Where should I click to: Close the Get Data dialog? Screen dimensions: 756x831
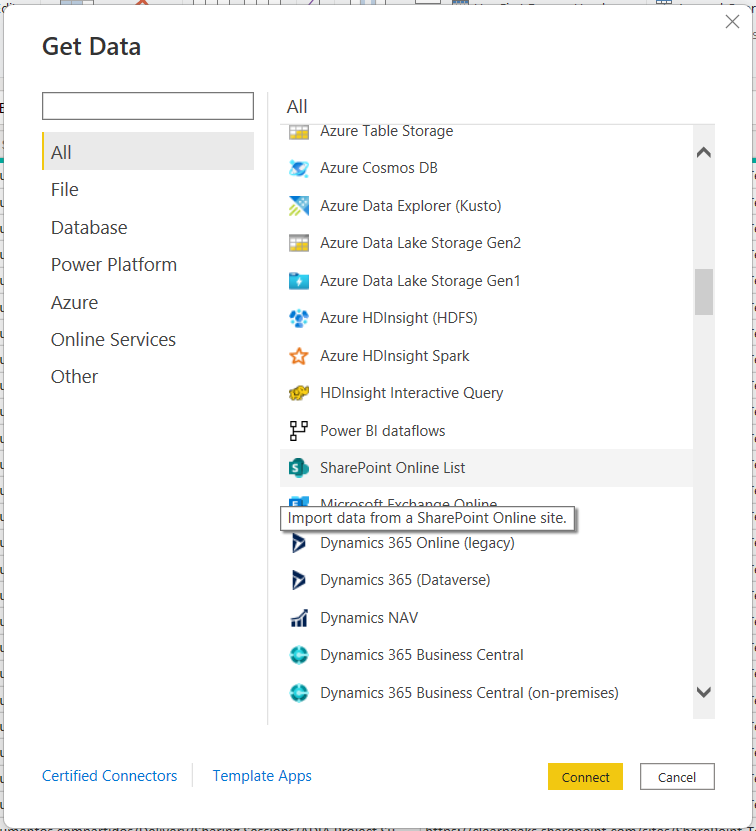(x=732, y=22)
